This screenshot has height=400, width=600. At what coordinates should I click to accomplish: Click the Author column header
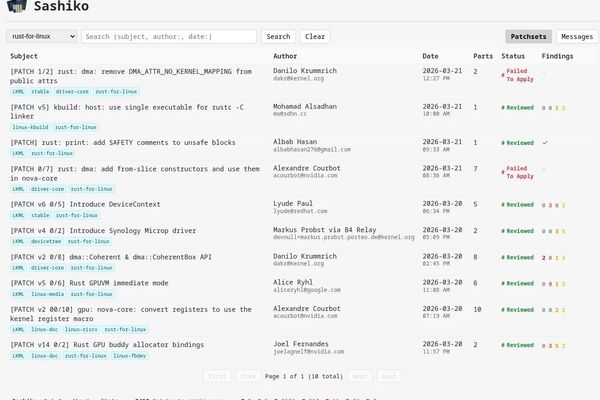(285, 56)
